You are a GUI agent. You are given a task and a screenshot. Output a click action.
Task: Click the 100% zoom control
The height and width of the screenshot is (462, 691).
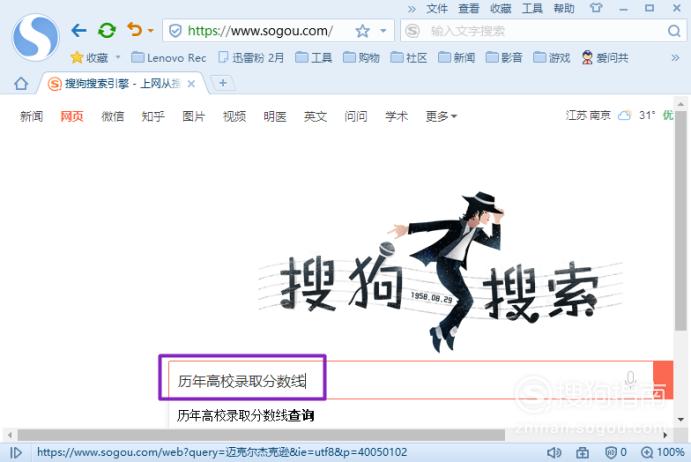[662, 452]
